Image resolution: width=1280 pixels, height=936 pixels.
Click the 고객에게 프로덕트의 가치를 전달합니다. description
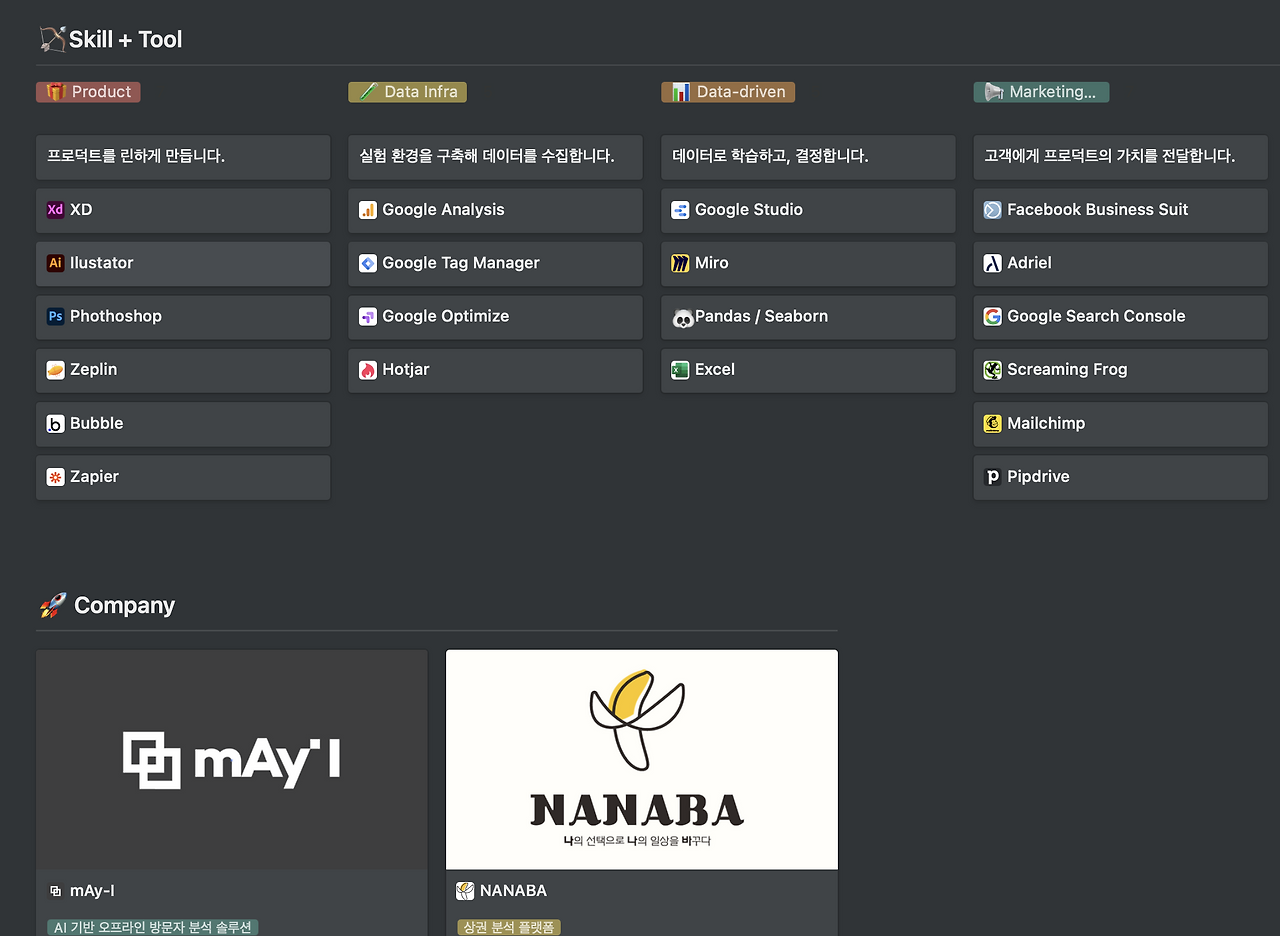tap(1110, 157)
